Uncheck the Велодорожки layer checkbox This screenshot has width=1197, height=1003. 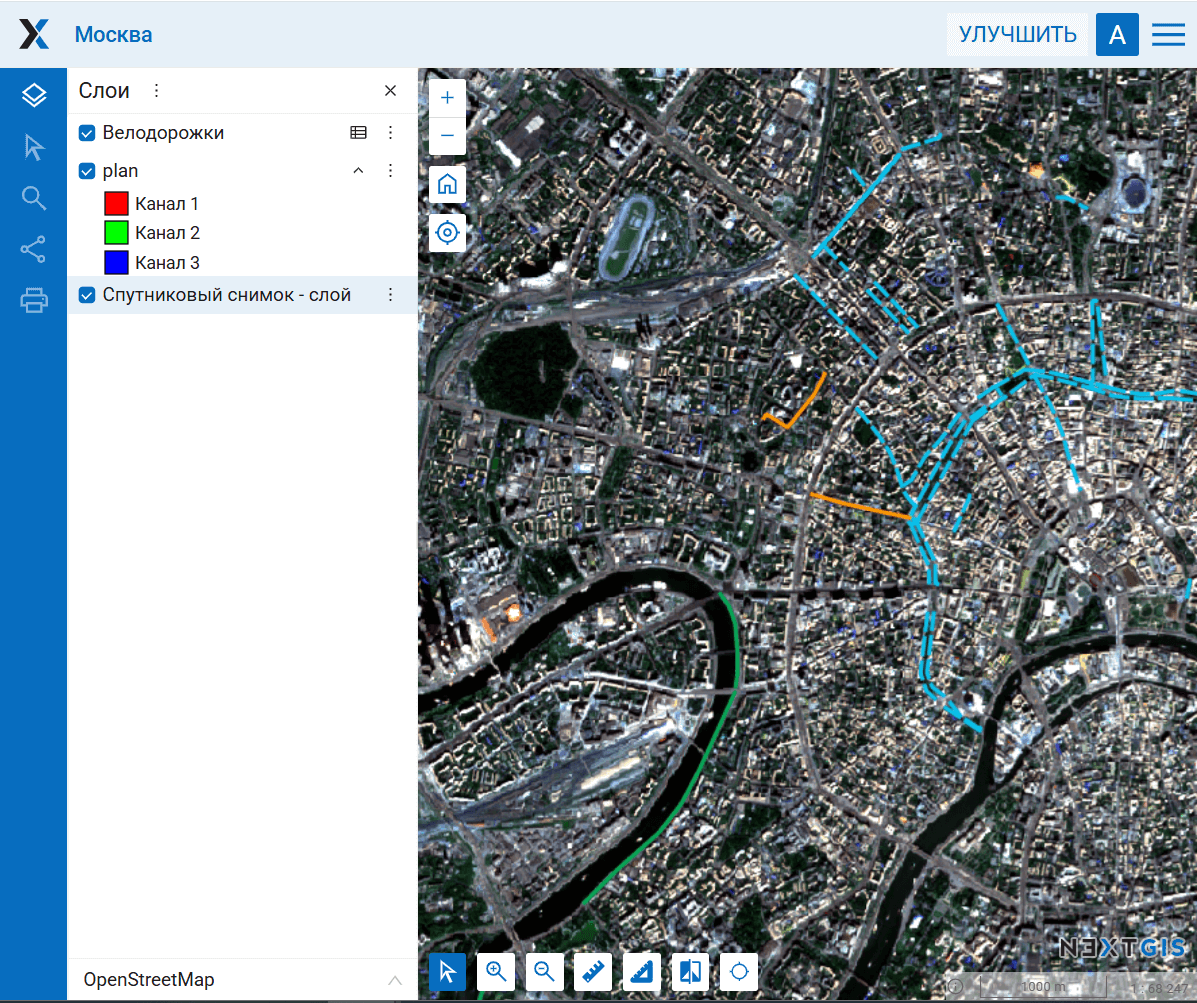pyautogui.click(x=87, y=133)
